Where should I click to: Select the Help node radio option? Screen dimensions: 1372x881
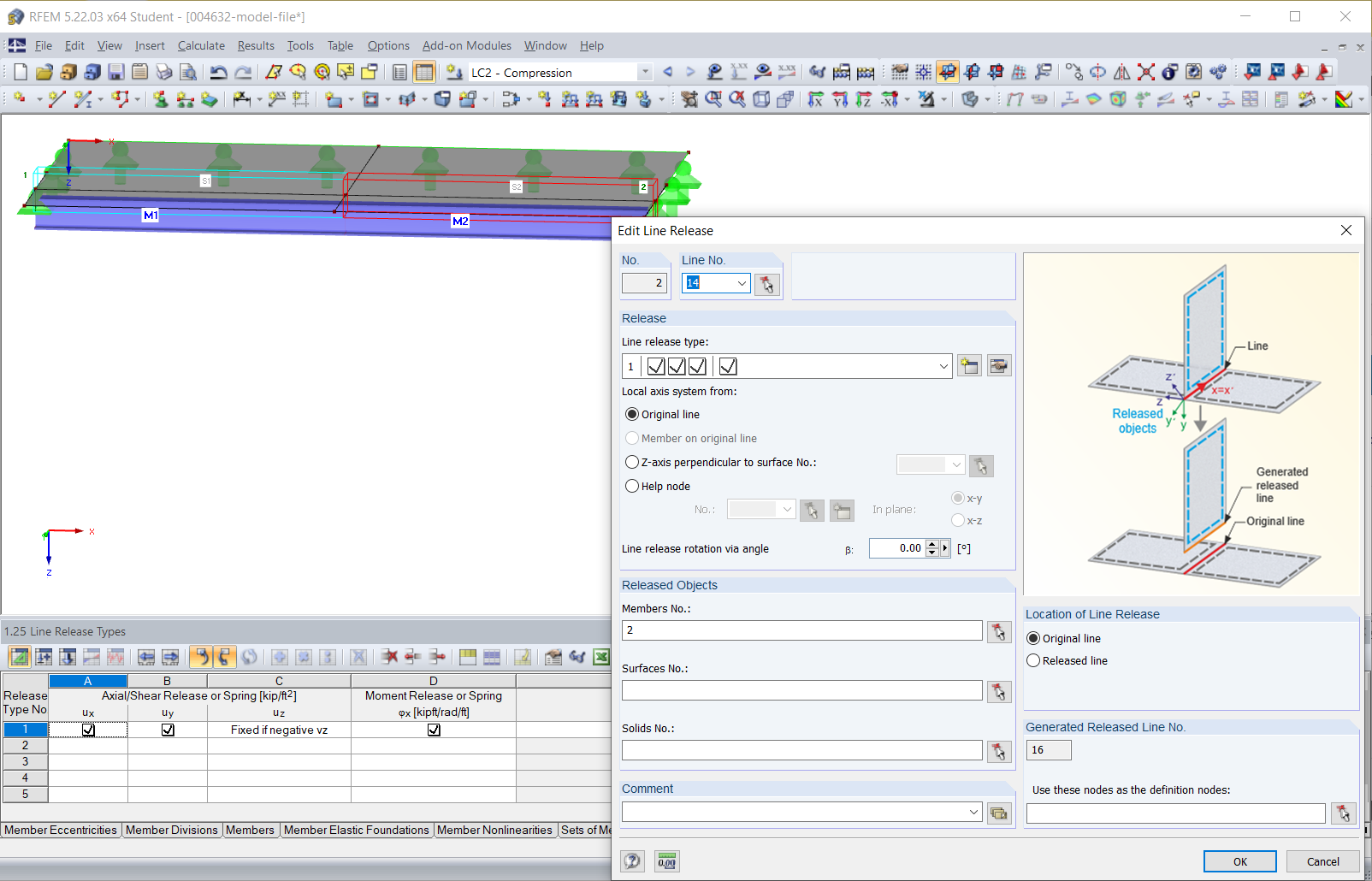[632, 486]
